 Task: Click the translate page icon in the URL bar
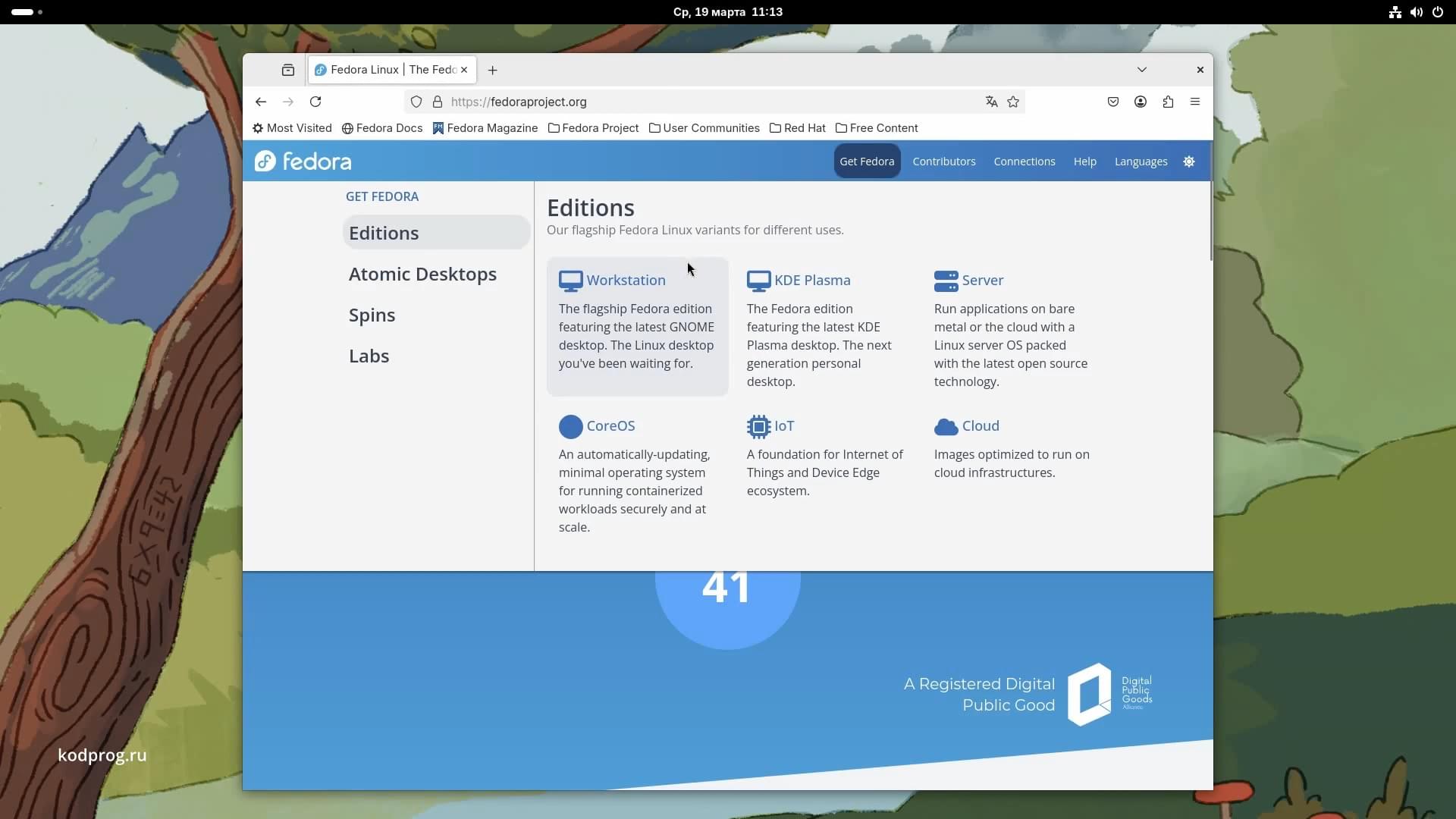tap(991, 102)
